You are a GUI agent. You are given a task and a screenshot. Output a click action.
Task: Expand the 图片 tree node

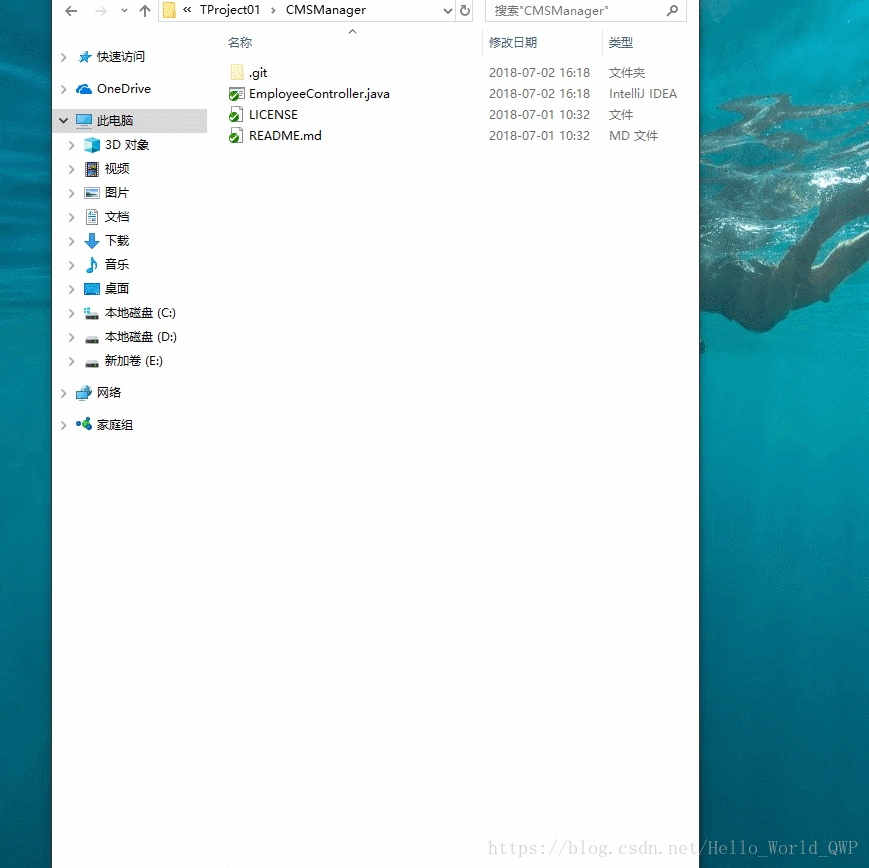tap(71, 193)
